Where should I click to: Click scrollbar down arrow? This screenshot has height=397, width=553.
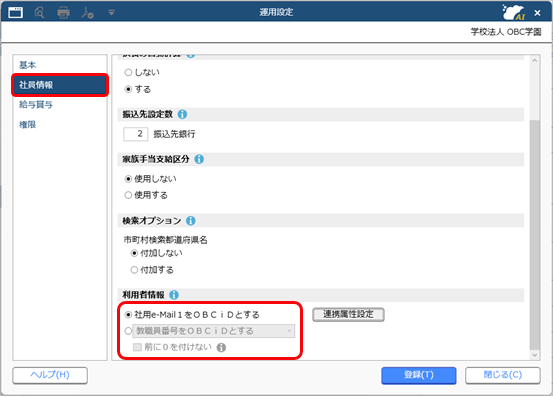click(x=535, y=355)
